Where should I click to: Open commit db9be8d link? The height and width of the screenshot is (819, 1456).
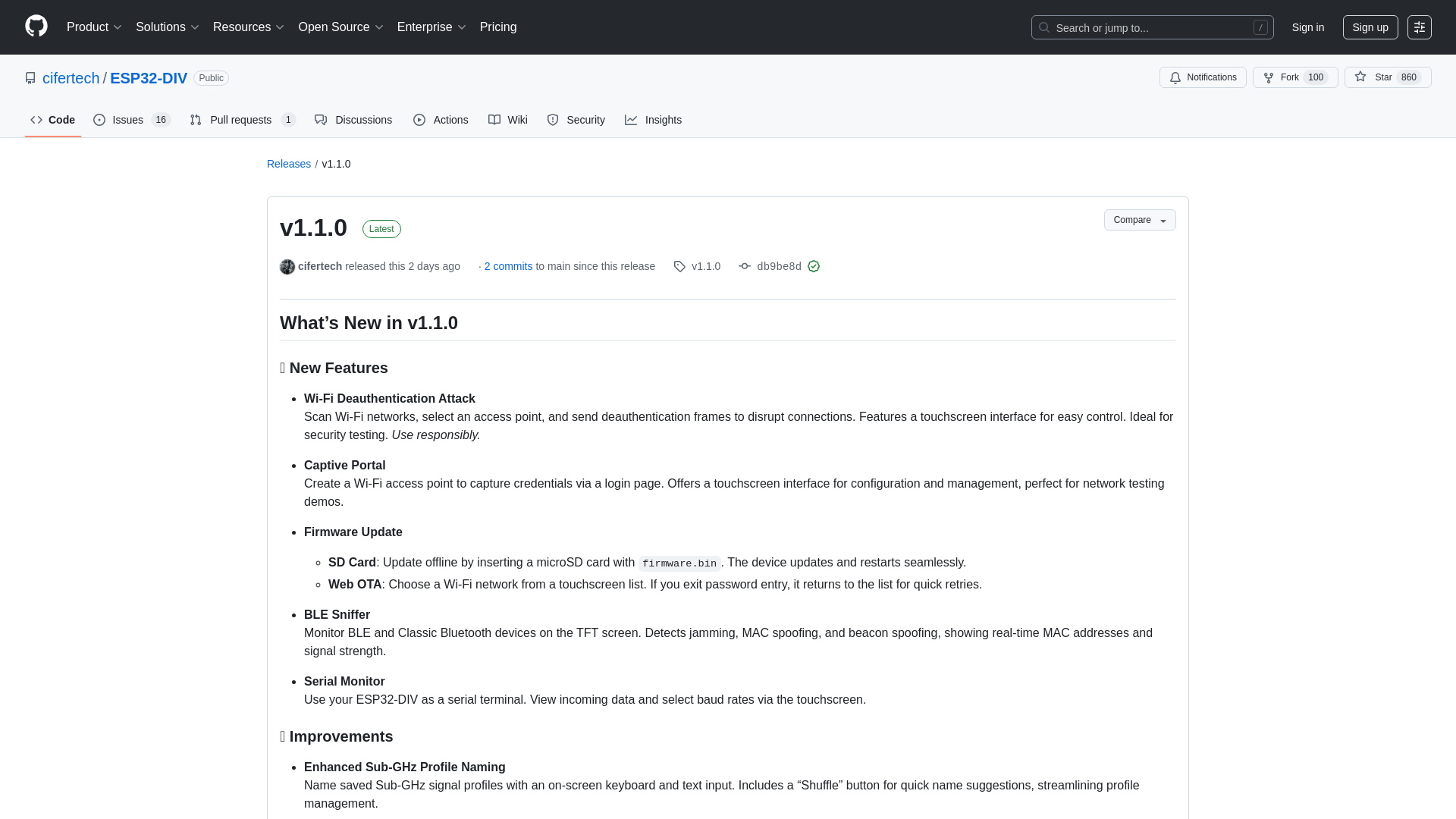pos(779,267)
